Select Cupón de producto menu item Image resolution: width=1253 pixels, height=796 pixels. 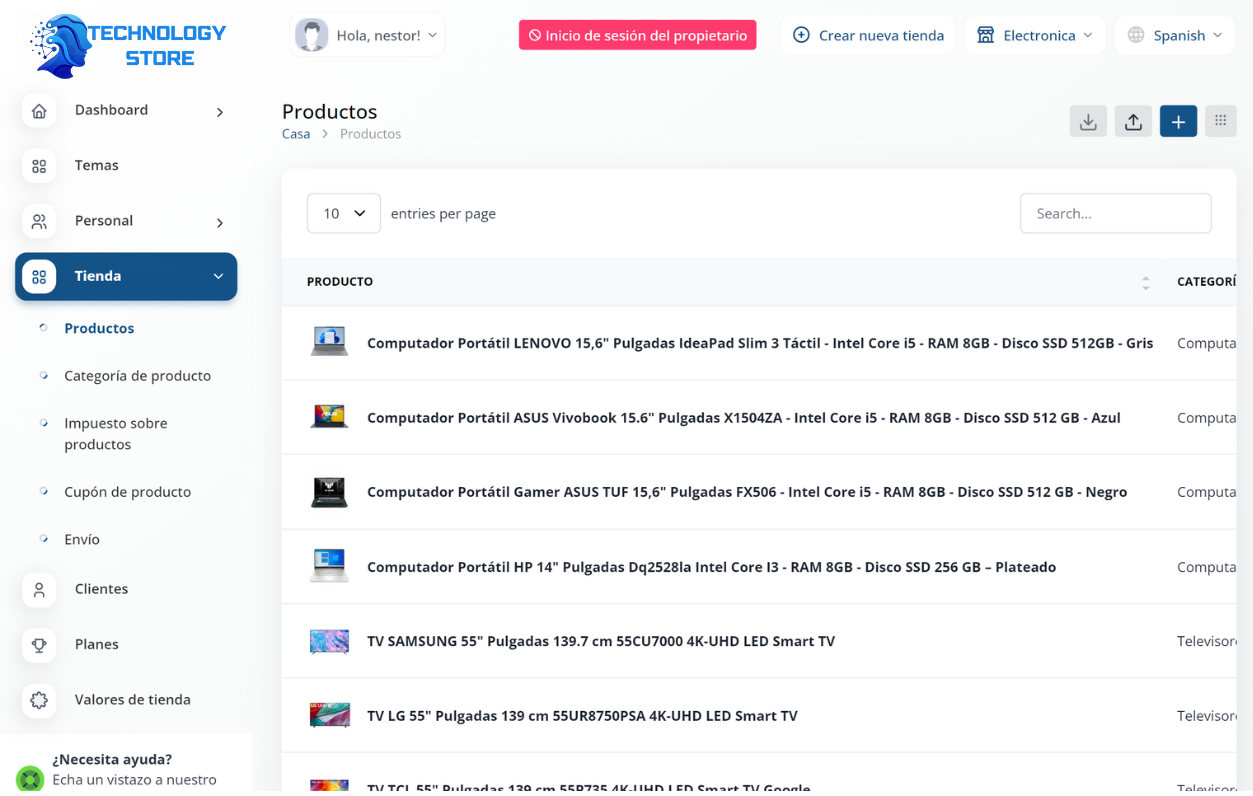click(x=127, y=492)
